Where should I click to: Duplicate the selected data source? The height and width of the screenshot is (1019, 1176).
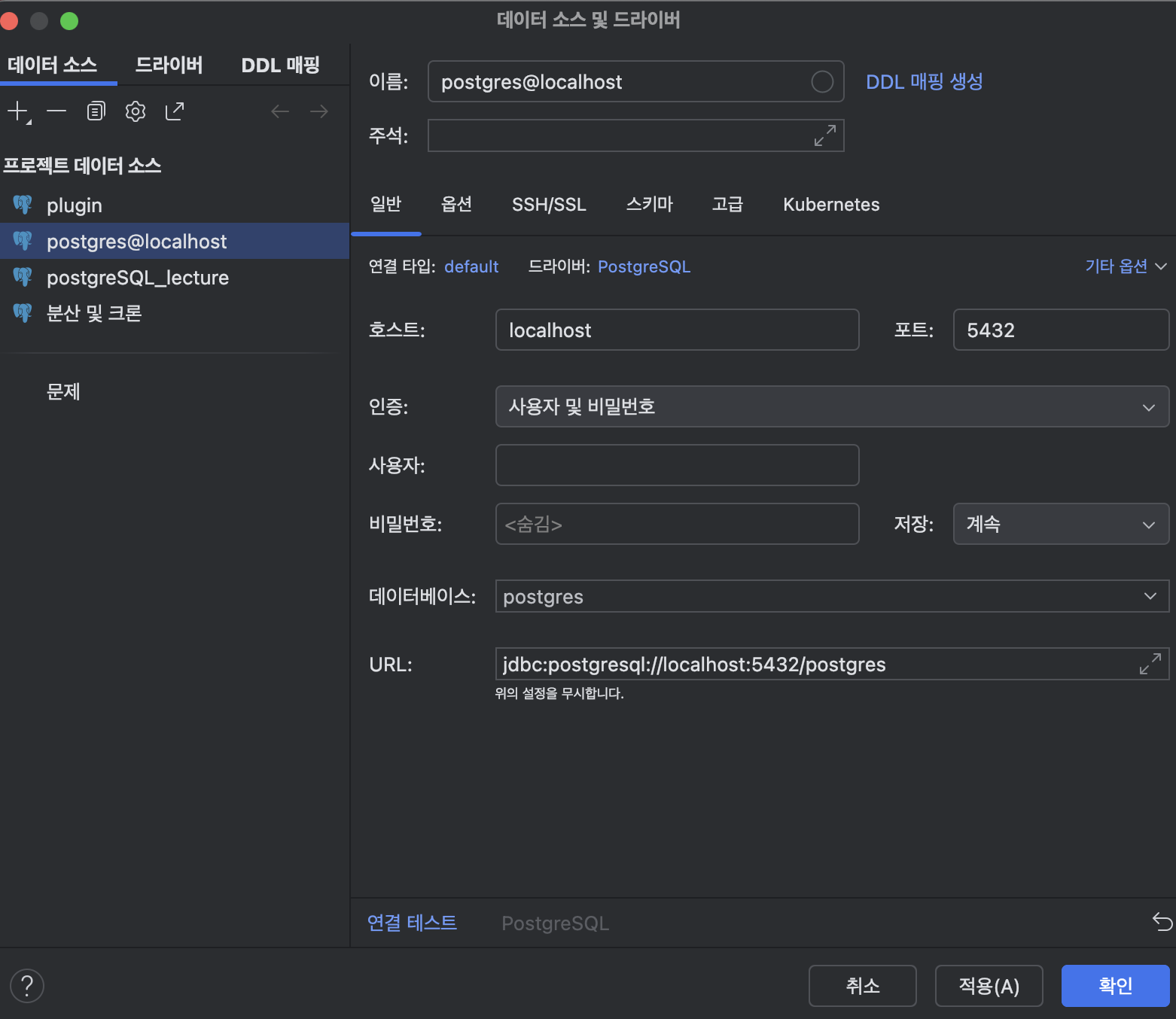point(96,111)
